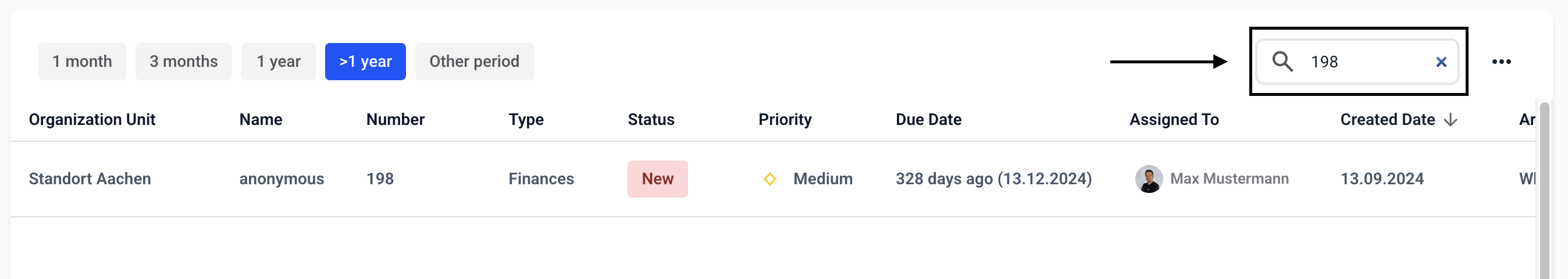This screenshot has height=279, width=1568.
Task: Clear the search field with X icon
Action: [x=1441, y=62]
